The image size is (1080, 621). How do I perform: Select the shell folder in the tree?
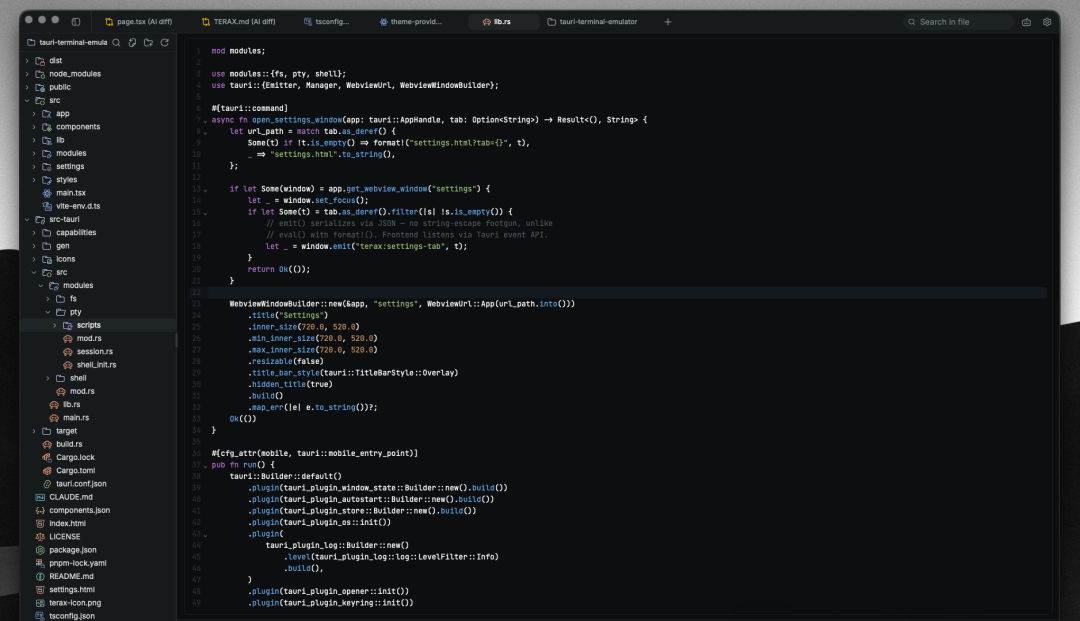point(78,378)
